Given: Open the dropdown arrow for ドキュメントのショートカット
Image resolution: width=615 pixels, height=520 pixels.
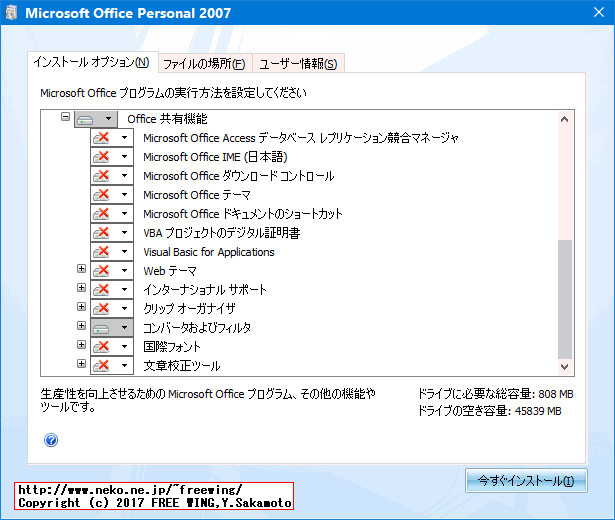Looking at the screenshot, I should 124,214.
